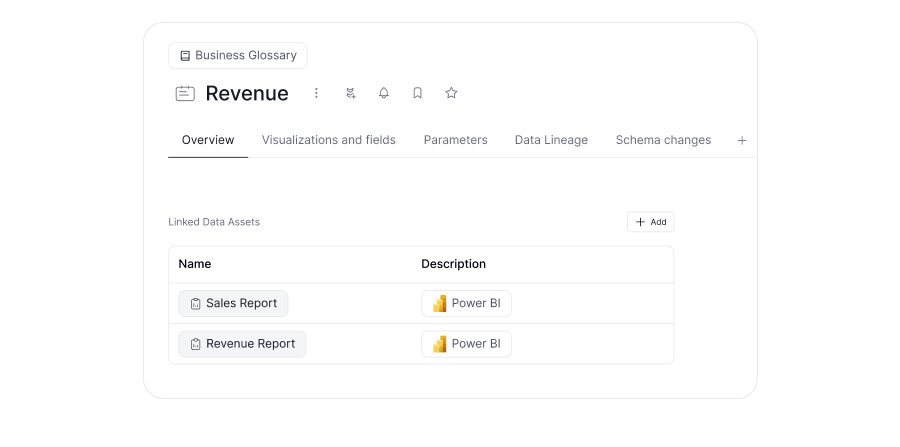The image size is (900, 447).
Task: Click Add button for Linked Data Assets
Action: click(x=650, y=222)
